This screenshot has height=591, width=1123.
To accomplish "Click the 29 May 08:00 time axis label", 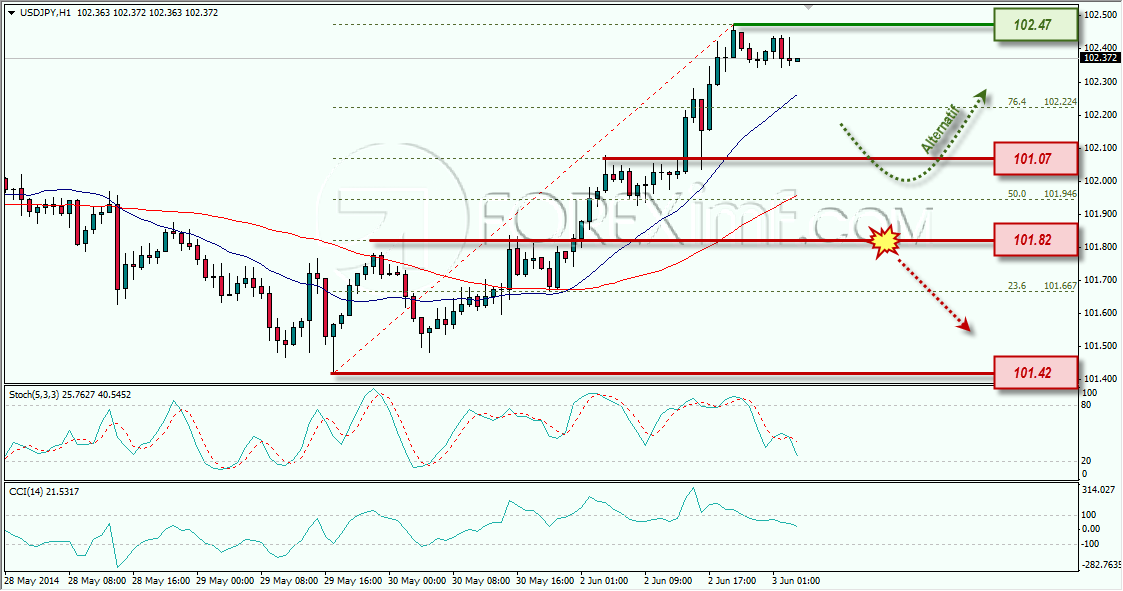I will 289,580.
